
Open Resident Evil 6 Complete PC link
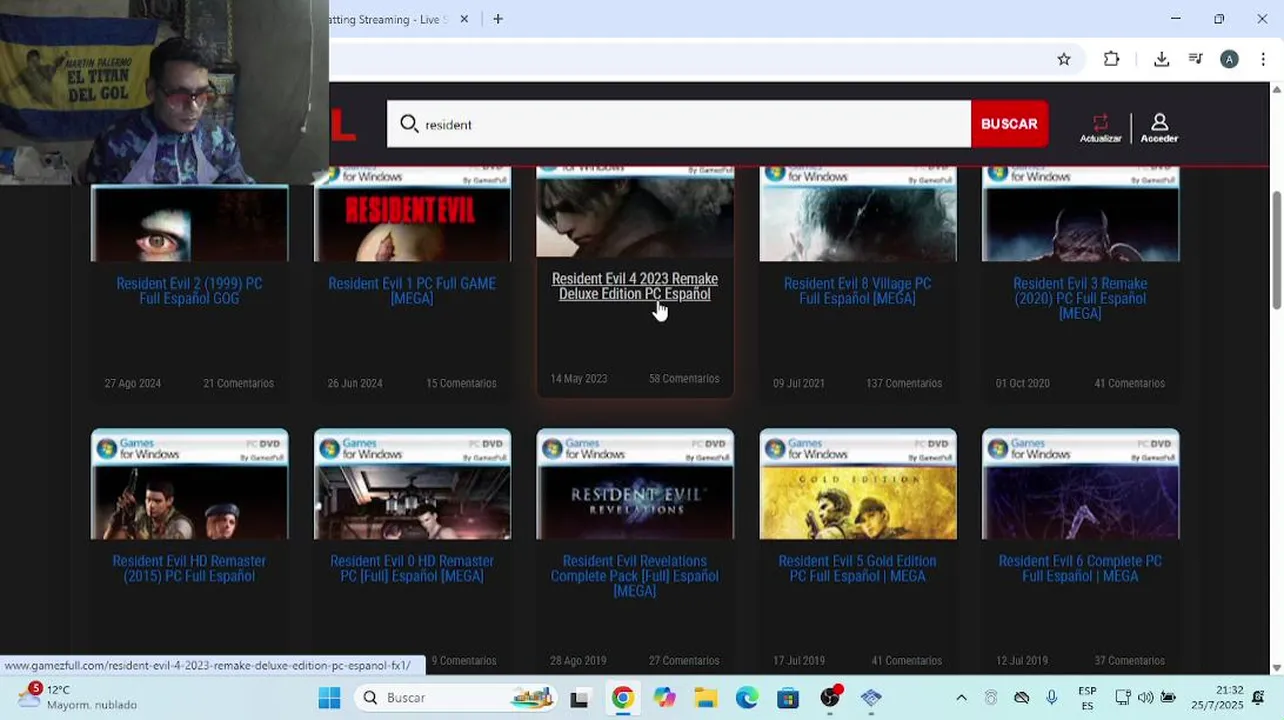(x=1080, y=569)
